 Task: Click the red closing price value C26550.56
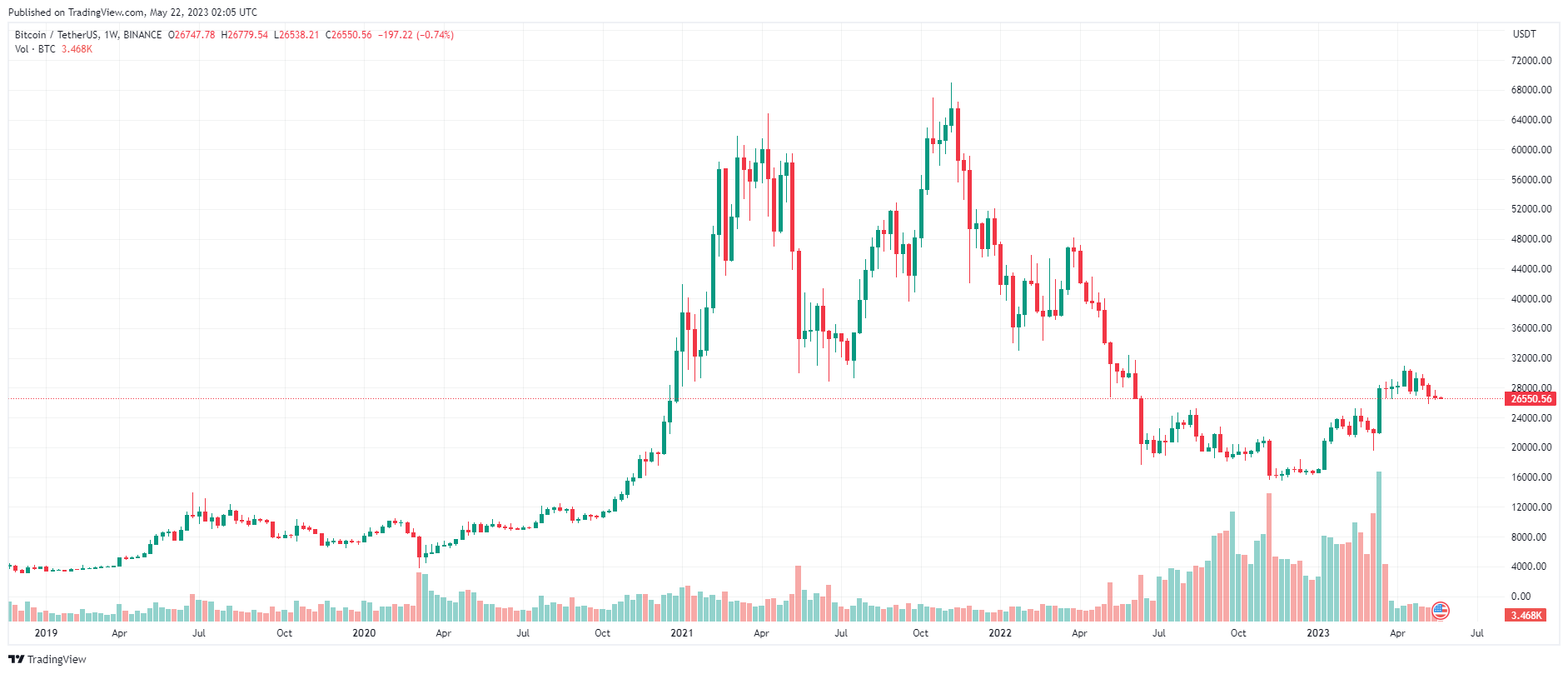[349, 35]
